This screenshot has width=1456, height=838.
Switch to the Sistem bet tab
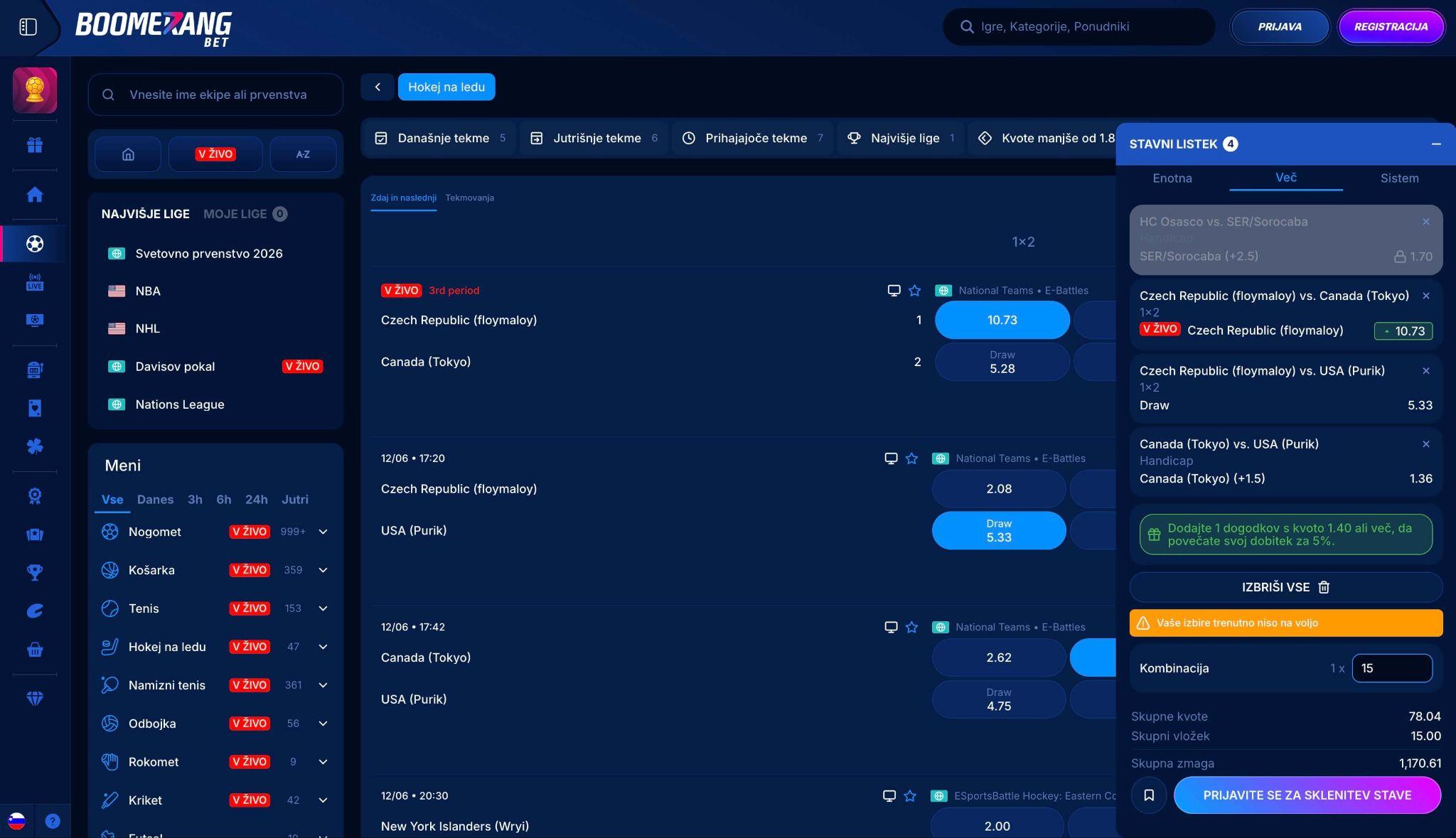(x=1399, y=178)
